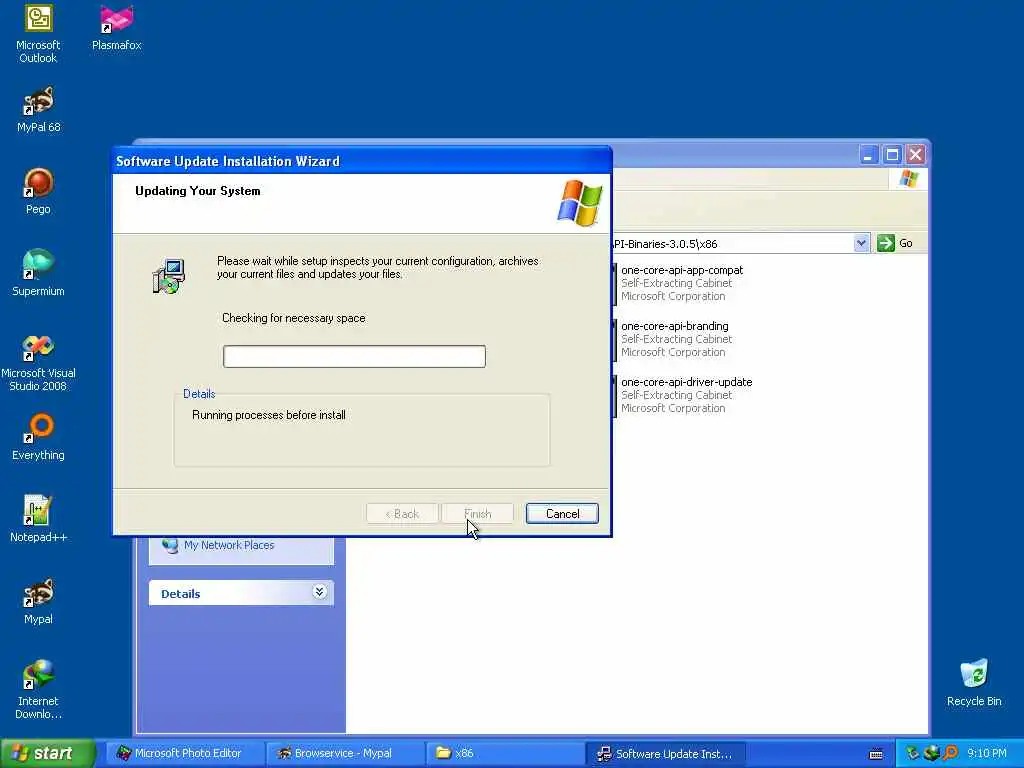Select the Supermium desktop icon
The width and height of the screenshot is (1024, 768).
click(38, 273)
